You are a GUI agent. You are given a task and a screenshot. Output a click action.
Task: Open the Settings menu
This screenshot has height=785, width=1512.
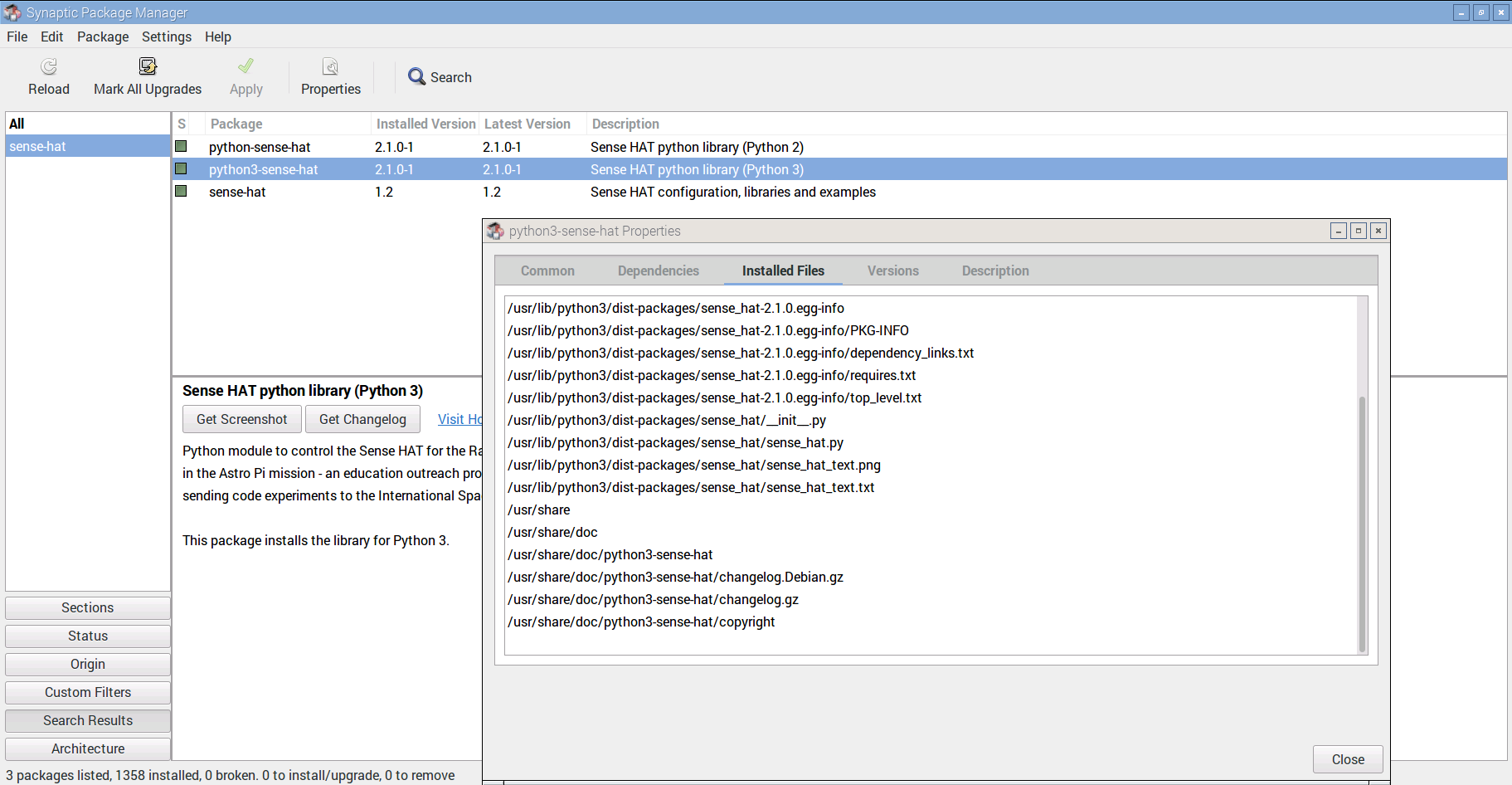[x=166, y=37]
